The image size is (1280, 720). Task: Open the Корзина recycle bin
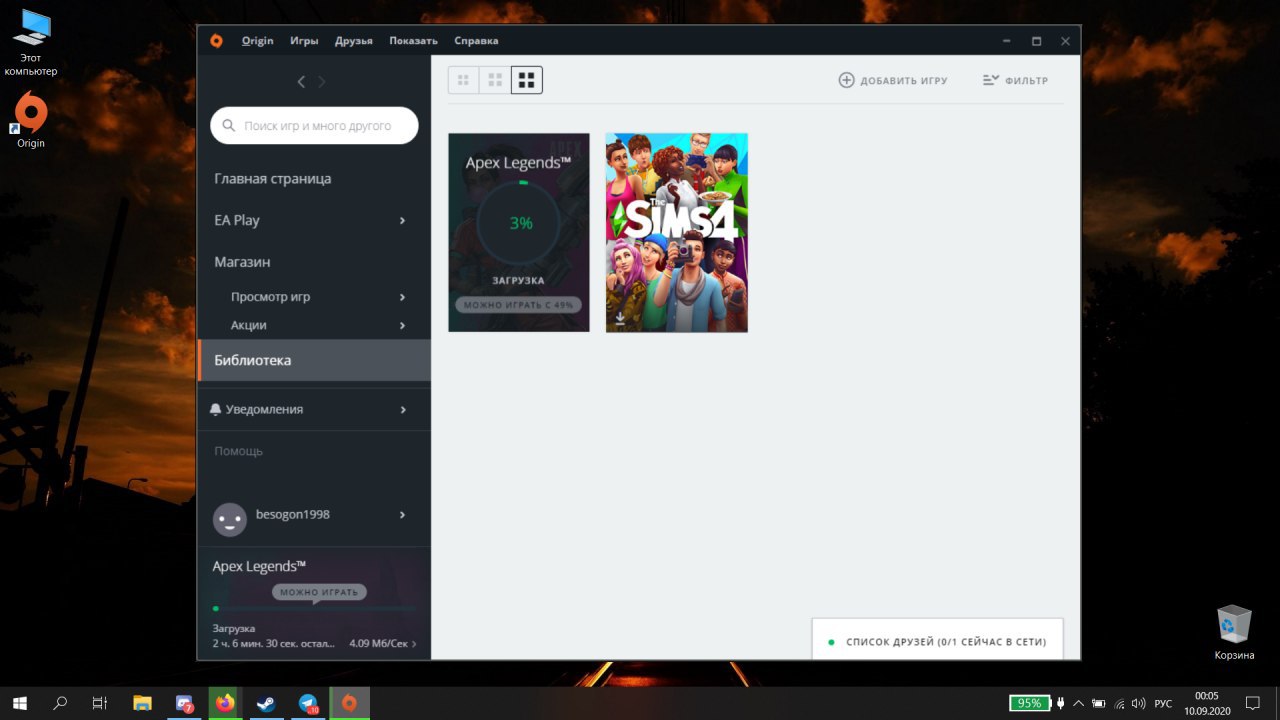pos(1235,633)
